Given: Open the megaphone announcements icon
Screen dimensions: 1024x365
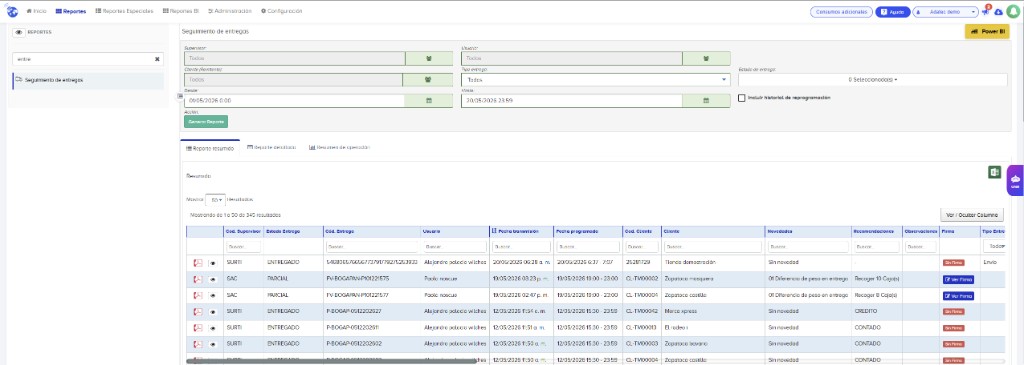Looking at the screenshot, I should pyautogui.click(x=985, y=12).
